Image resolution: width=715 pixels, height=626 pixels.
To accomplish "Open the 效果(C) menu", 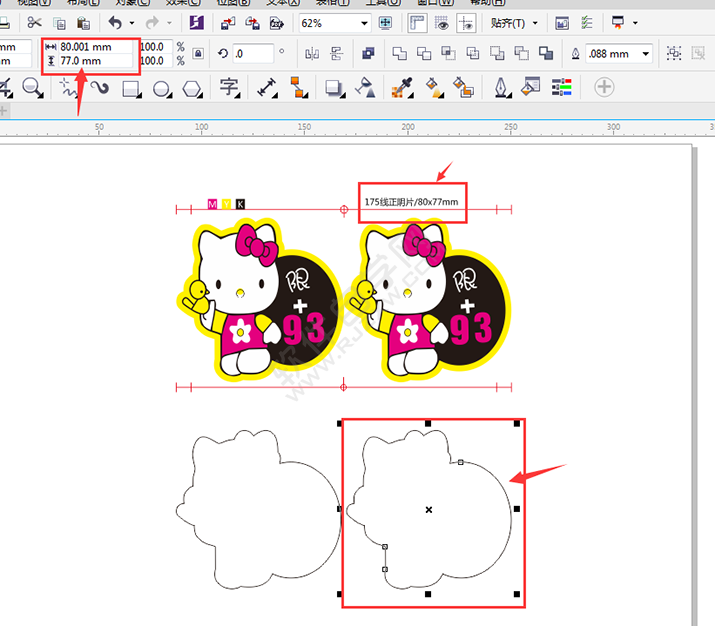I will tap(183, 2).
